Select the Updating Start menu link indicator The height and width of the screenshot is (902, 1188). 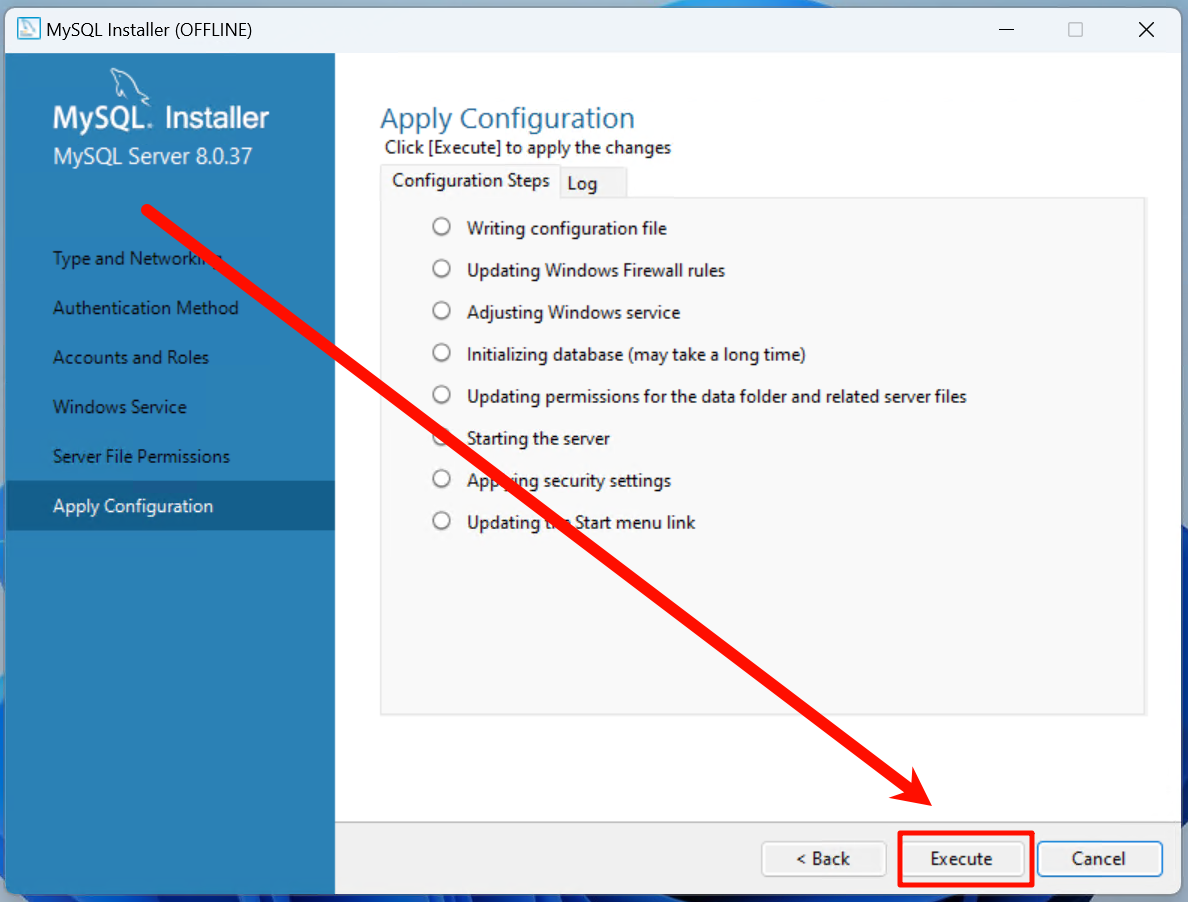441,521
